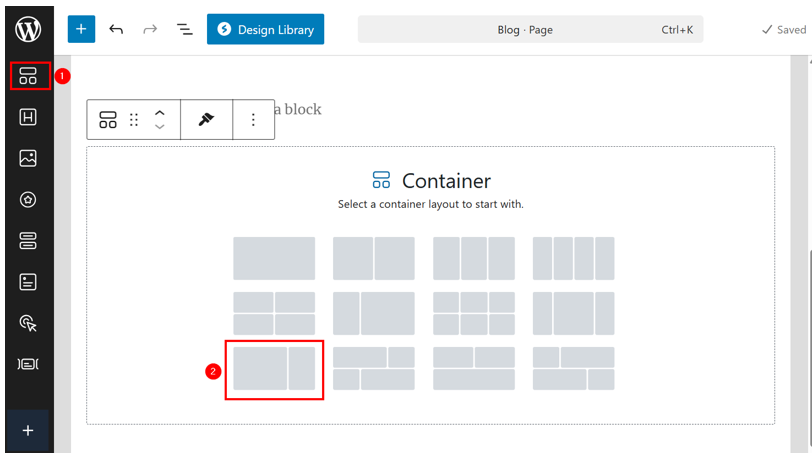Insert the star circle icon block from the sidebar
Image resolution: width=812 pixels, height=453 pixels.
tap(28, 199)
